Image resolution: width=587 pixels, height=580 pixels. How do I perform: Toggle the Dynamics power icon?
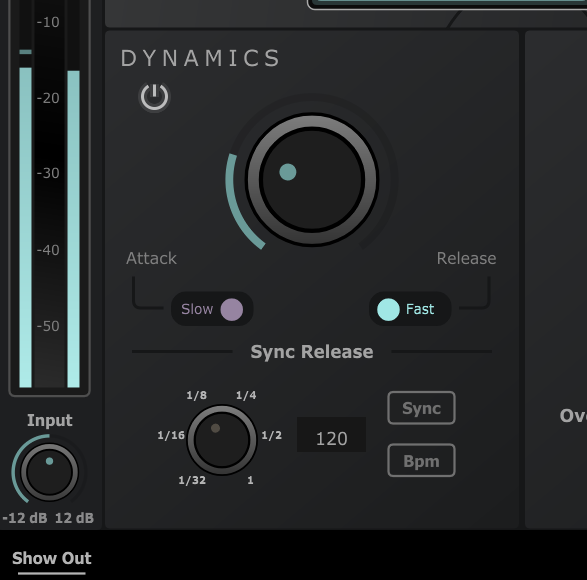pyautogui.click(x=154, y=97)
